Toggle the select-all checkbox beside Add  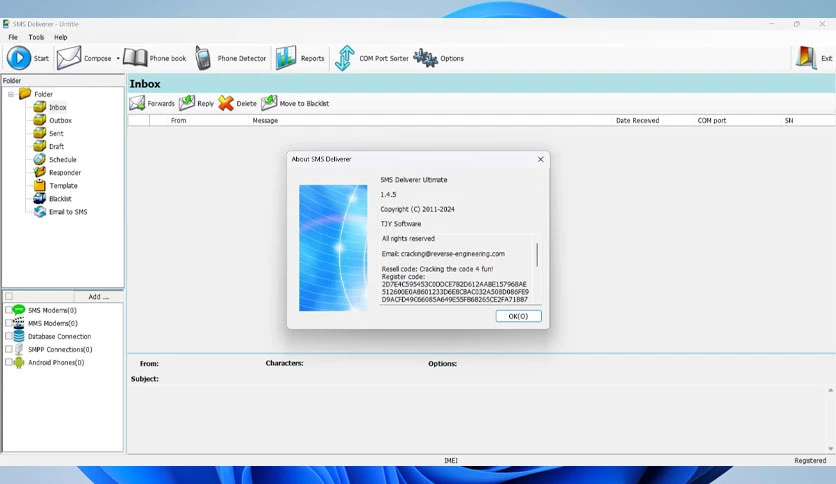[x=9, y=296]
